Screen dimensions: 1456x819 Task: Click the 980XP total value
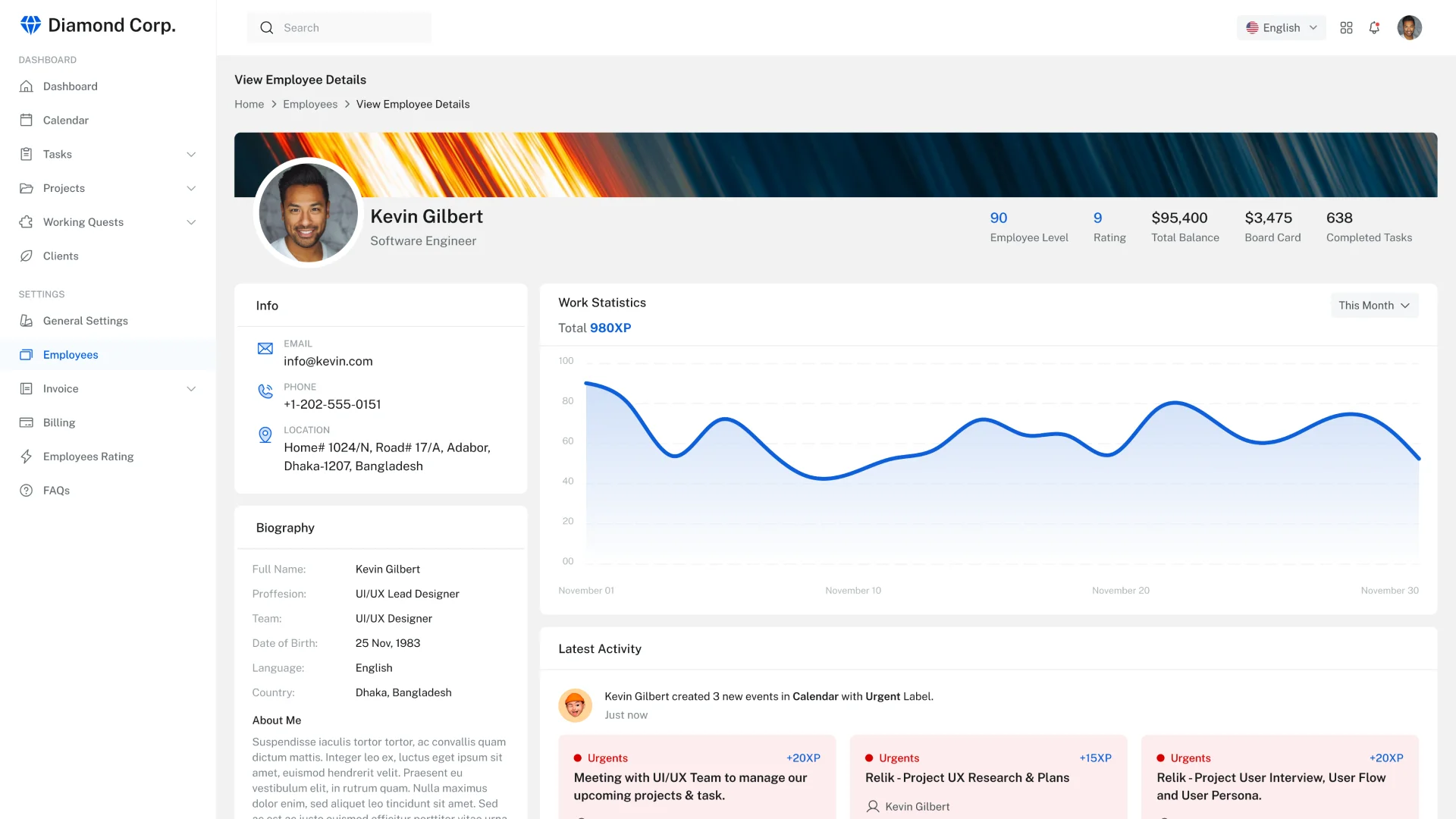[x=610, y=328]
